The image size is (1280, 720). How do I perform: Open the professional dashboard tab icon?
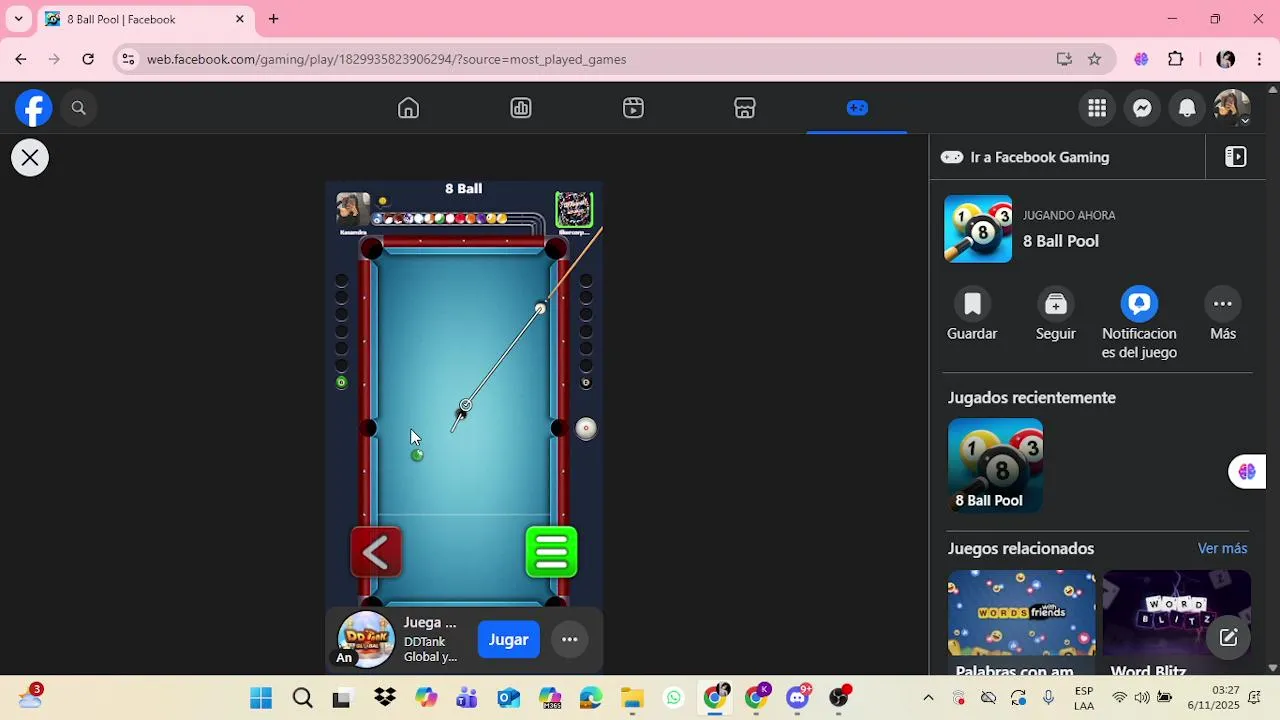[521, 108]
